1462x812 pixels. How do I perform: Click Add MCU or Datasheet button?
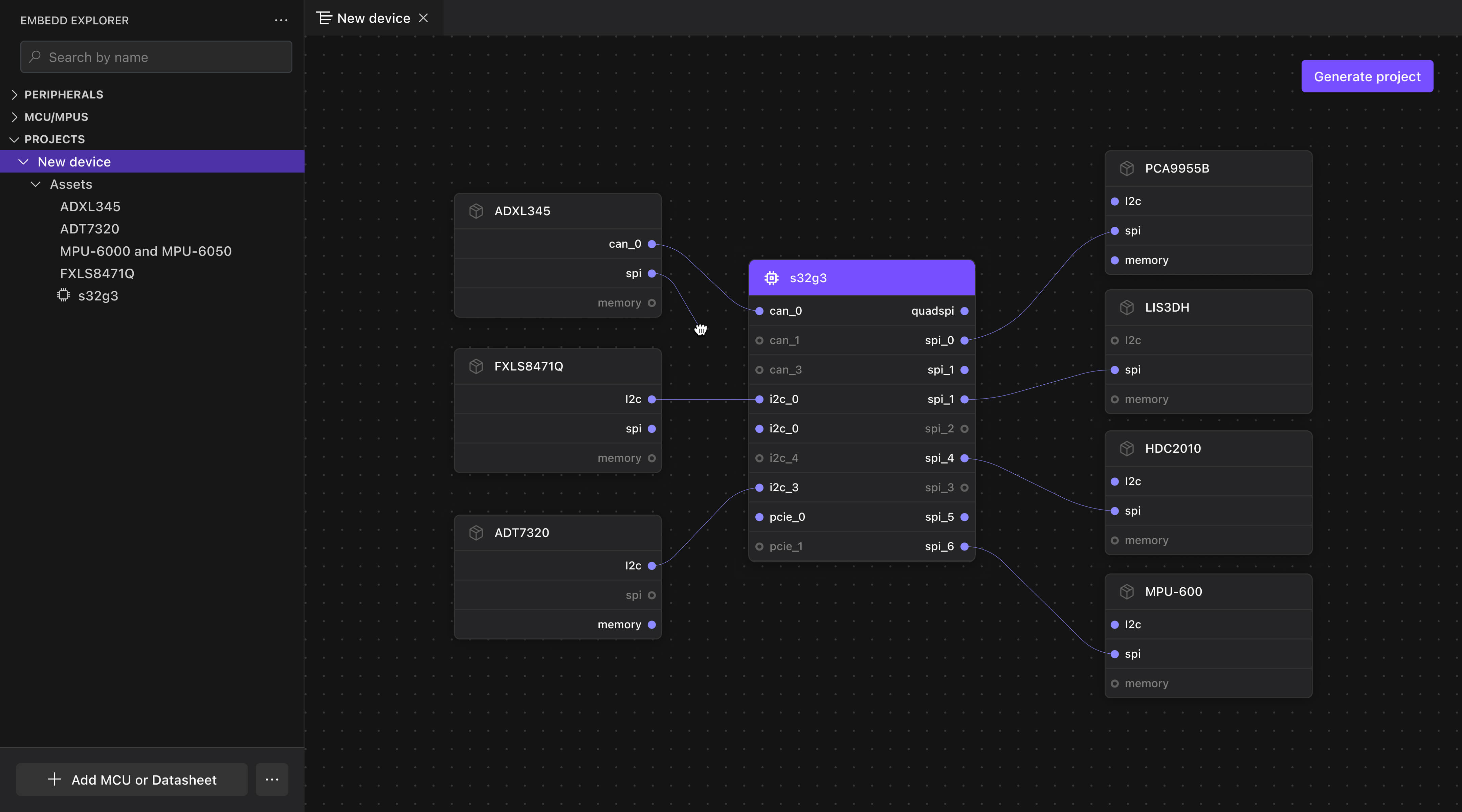pos(132,780)
